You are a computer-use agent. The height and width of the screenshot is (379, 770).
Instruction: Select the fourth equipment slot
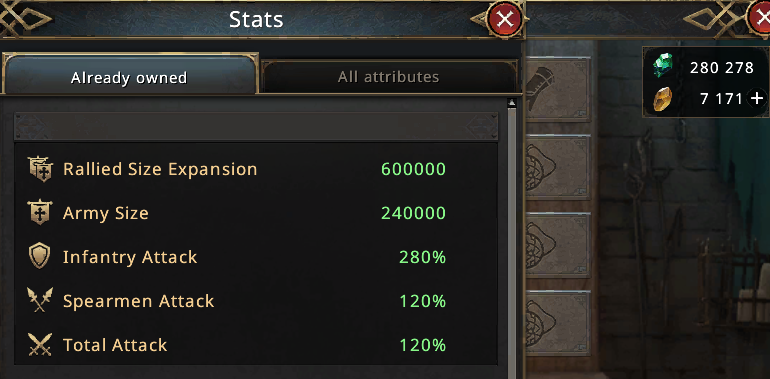557,323
